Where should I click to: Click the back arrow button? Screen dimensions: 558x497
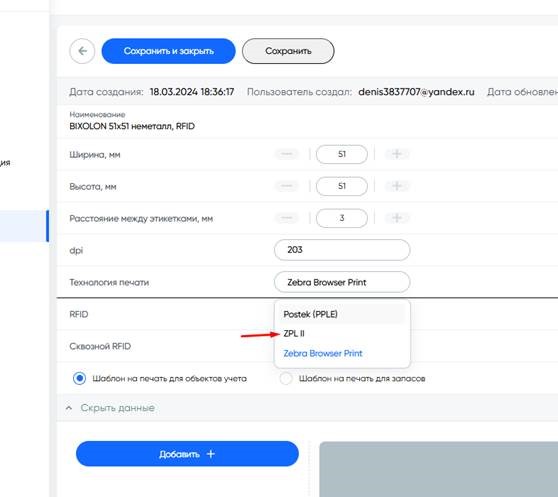tap(82, 51)
